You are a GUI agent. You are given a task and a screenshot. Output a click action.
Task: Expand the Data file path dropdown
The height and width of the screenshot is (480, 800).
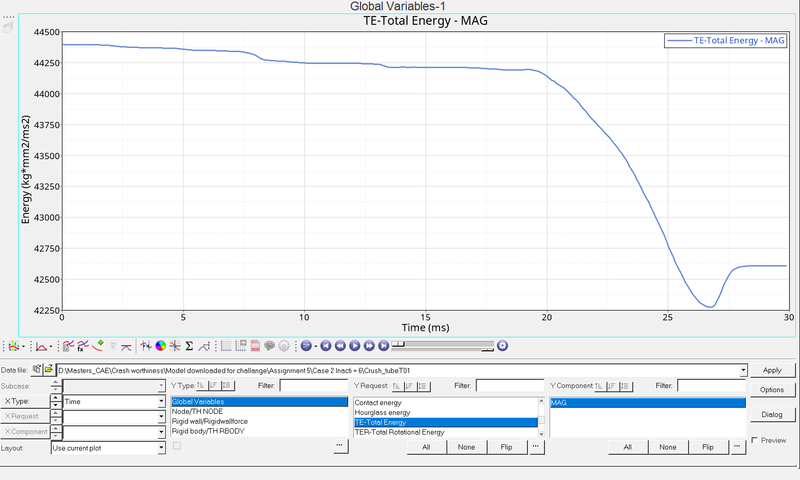743,370
